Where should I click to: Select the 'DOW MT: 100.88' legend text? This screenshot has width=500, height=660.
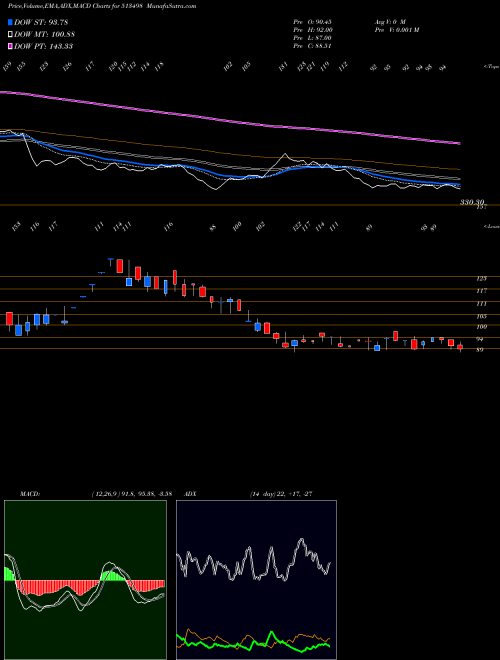tap(45, 34)
